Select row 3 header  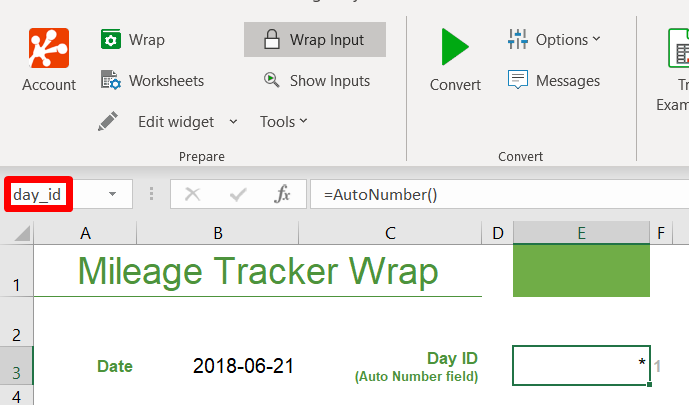point(16,365)
